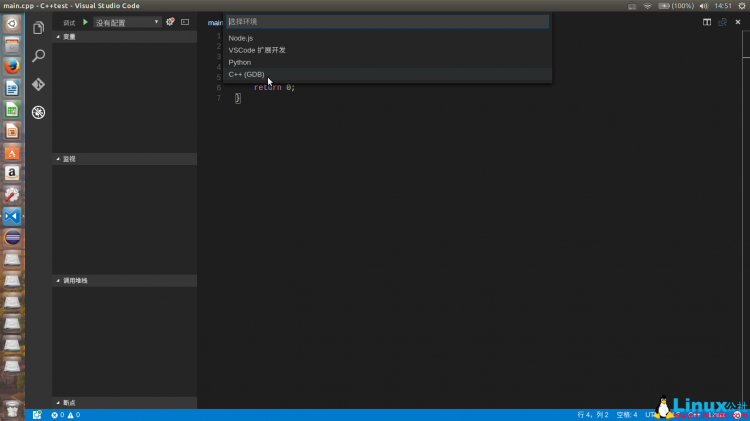This screenshot has width=750, height=421.
Task: Collapse the 变量 (Variables) section
Action: click(124, 37)
